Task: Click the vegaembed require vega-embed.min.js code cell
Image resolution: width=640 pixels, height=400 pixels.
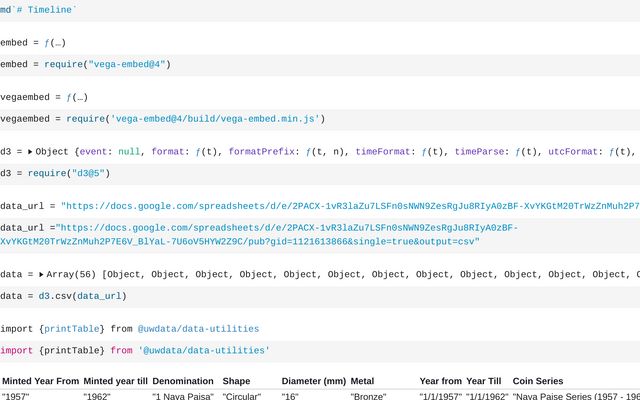Action: click(162, 119)
